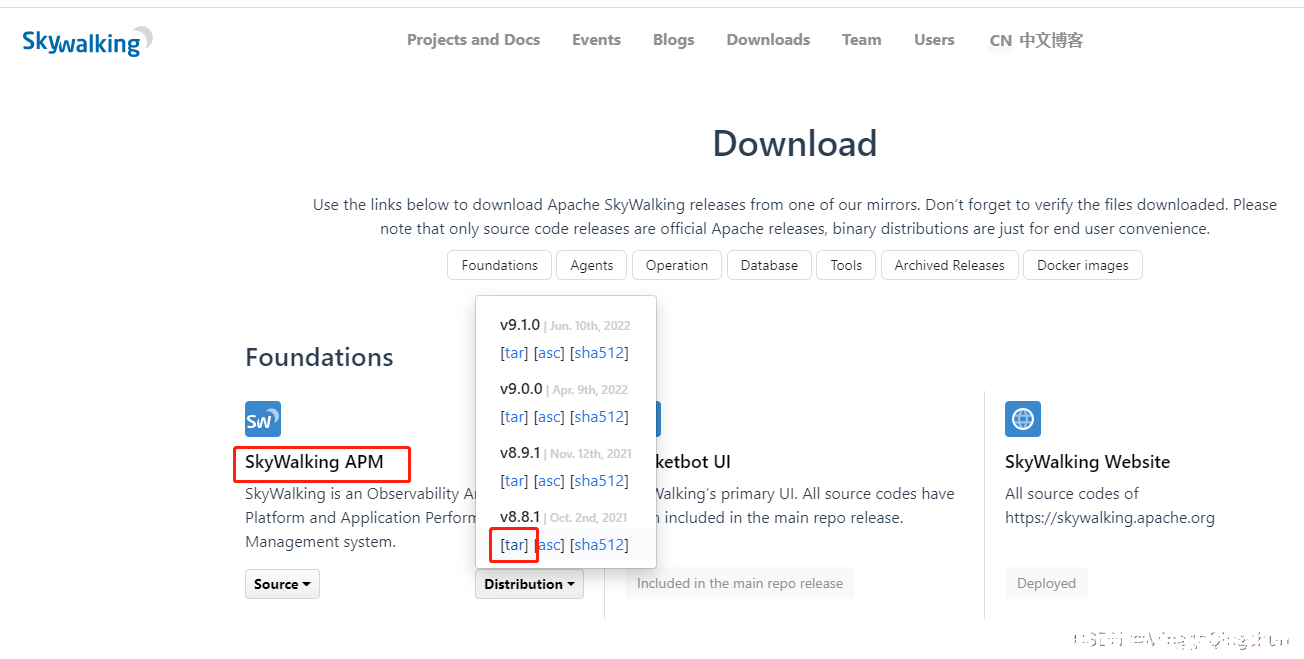Screen dimensions: 1304x659
Task: Jump to the Agents category
Action: tap(592, 265)
